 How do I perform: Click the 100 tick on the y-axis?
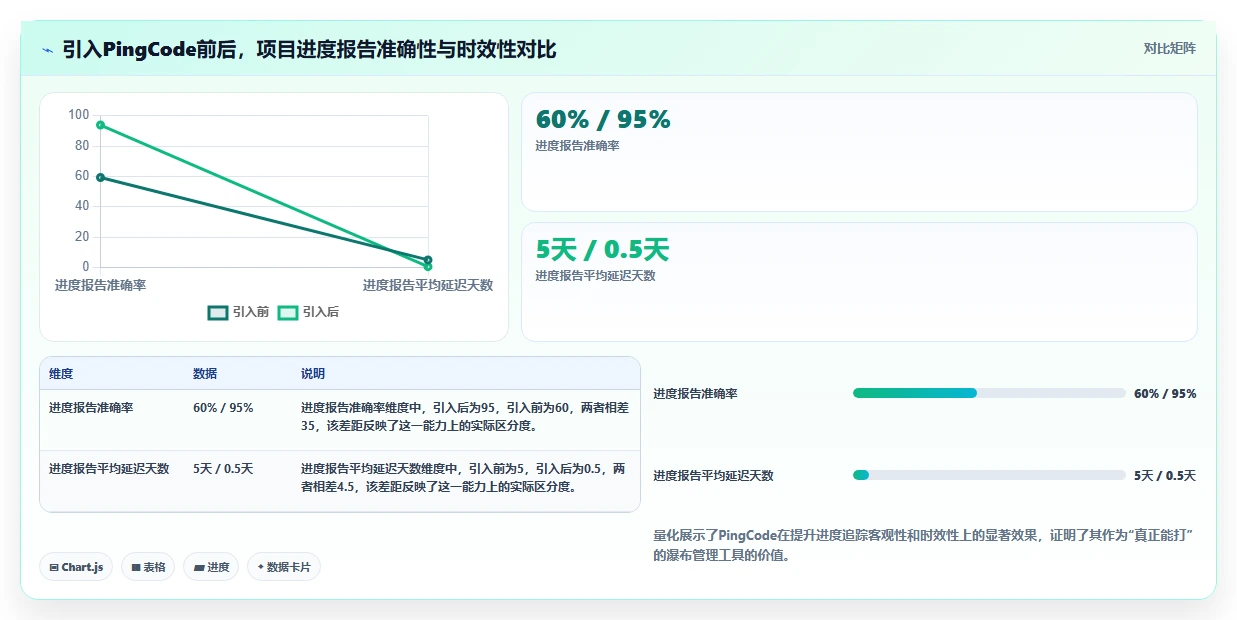(x=79, y=115)
